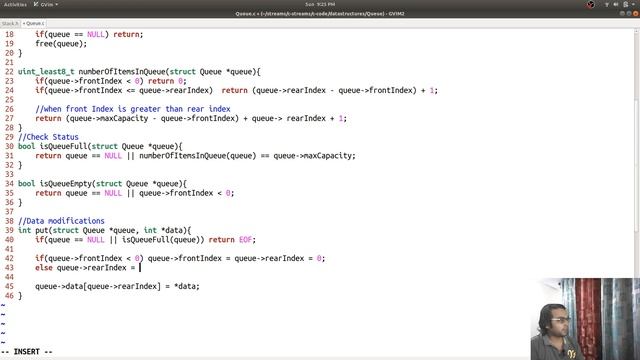The width and height of the screenshot is (640, 360).
Task: Place cursor on "free(queue);" line
Action: 61,44
